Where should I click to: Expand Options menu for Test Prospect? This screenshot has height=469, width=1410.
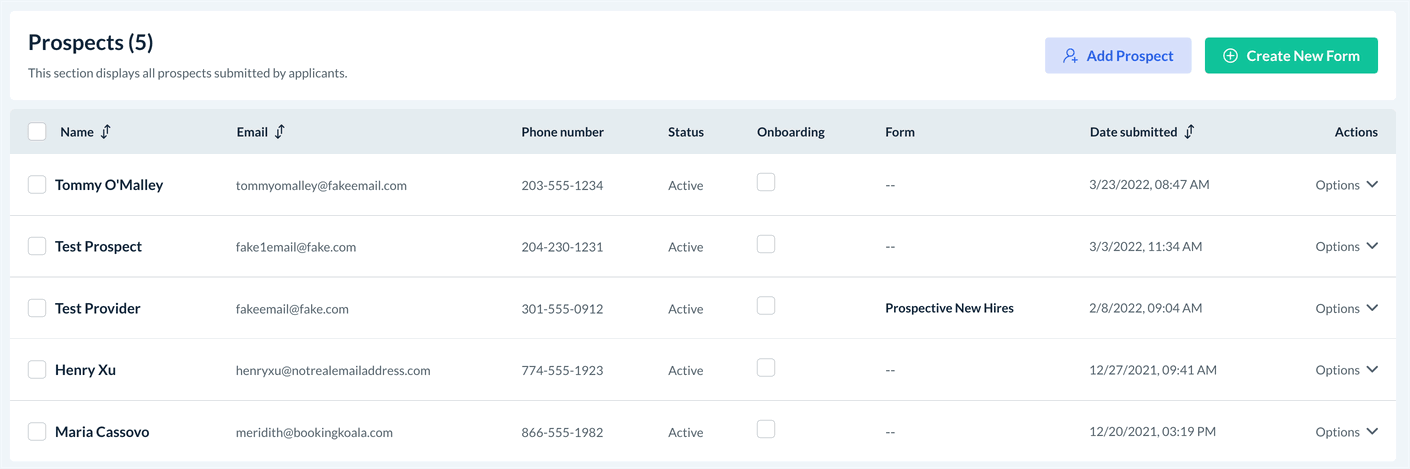pos(1346,247)
